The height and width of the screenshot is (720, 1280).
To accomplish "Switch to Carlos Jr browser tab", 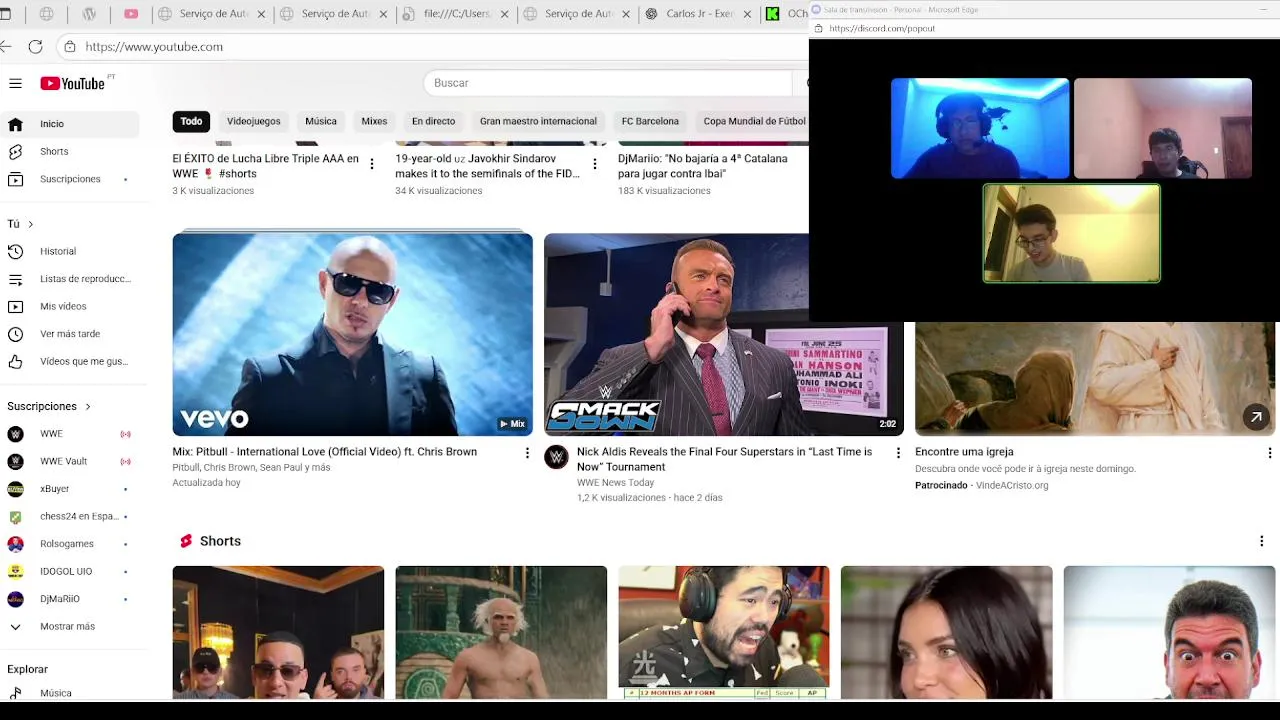I will point(697,14).
